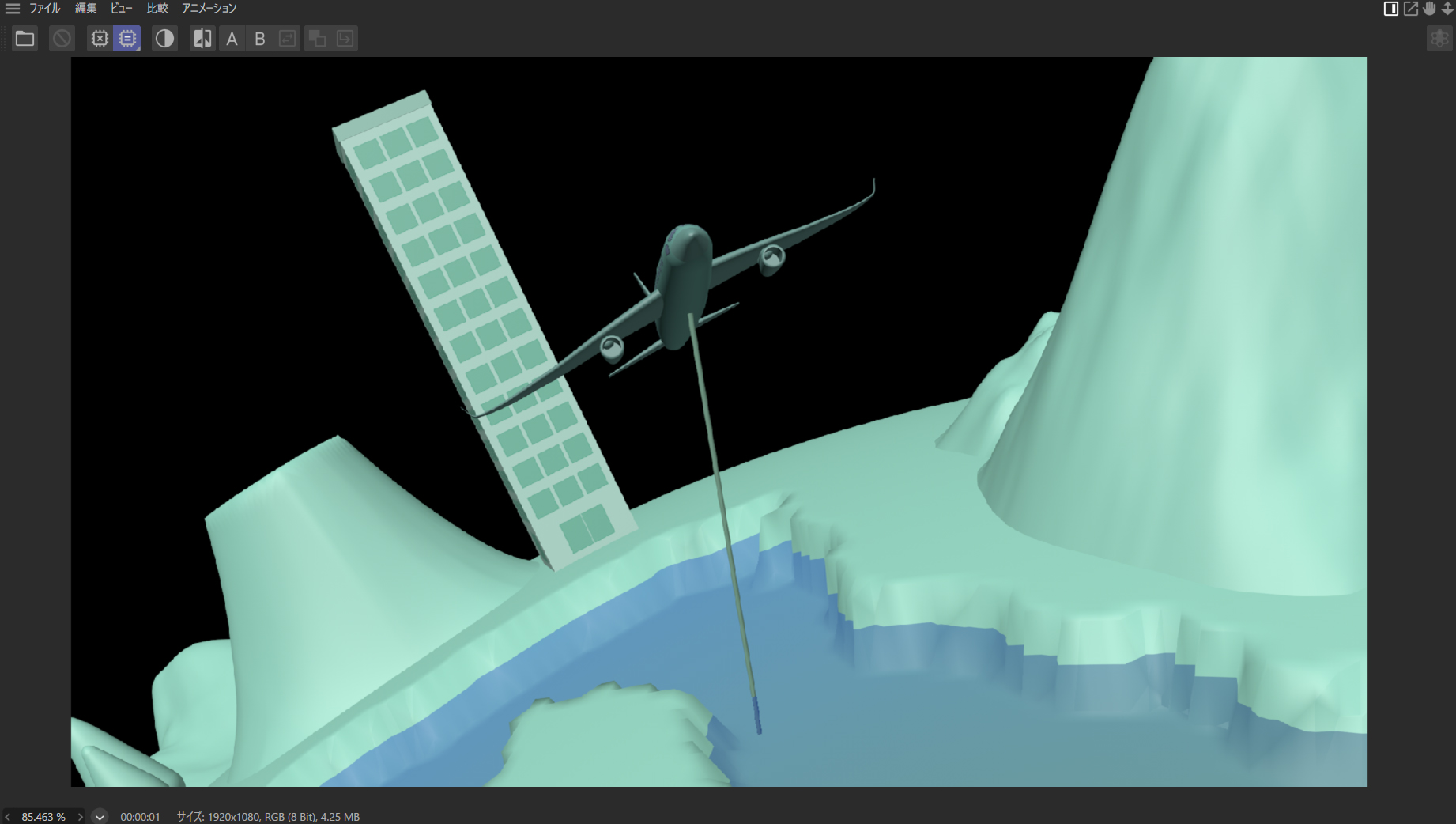This screenshot has width=1456, height=824.
Task: Click the 85.463 % zoom field
Action: tap(43, 817)
